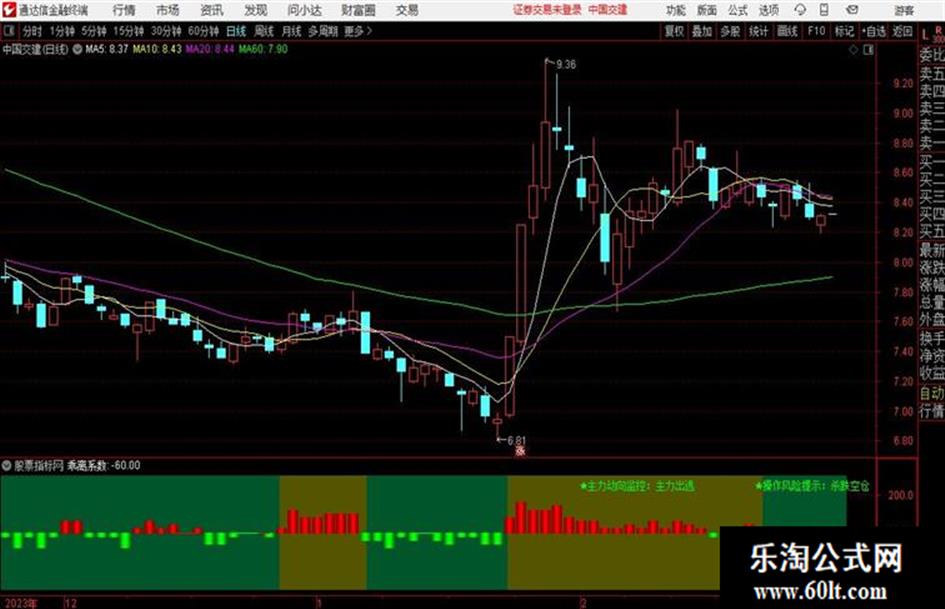945x609 pixels.
Task: Click the 12 month marker on time axis
Action: point(71,603)
